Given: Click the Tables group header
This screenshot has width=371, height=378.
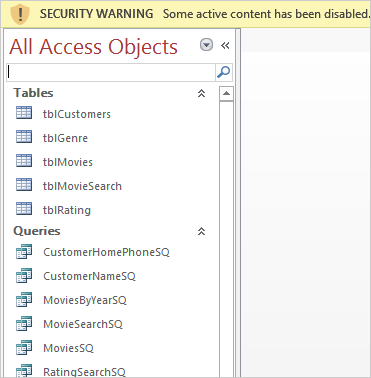Looking at the screenshot, I should point(33,93).
